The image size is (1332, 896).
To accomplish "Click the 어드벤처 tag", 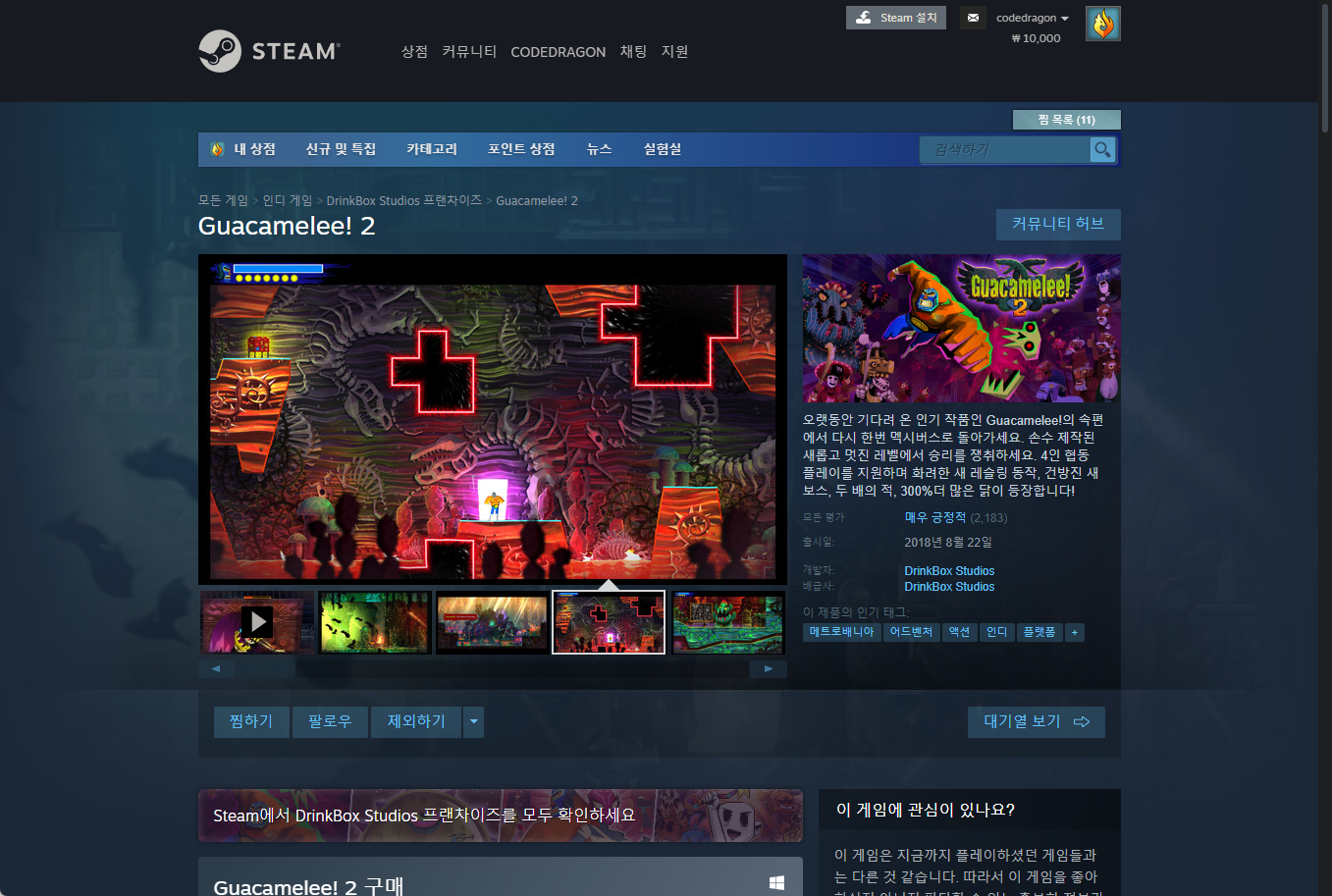I will (911, 632).
